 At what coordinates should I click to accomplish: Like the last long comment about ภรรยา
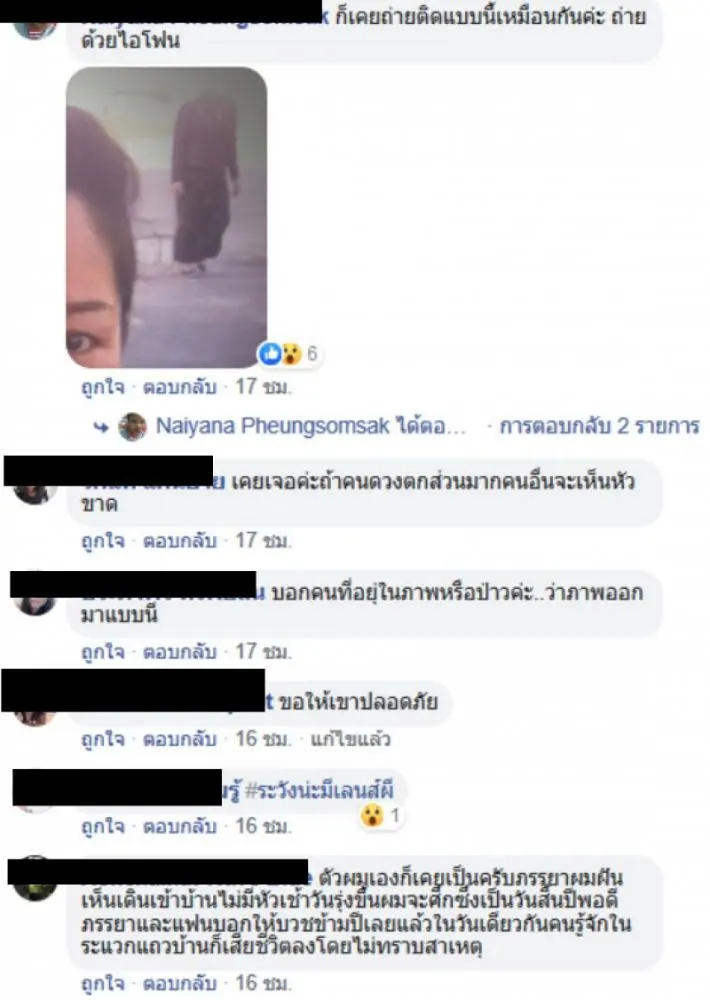tap(103, 983)
